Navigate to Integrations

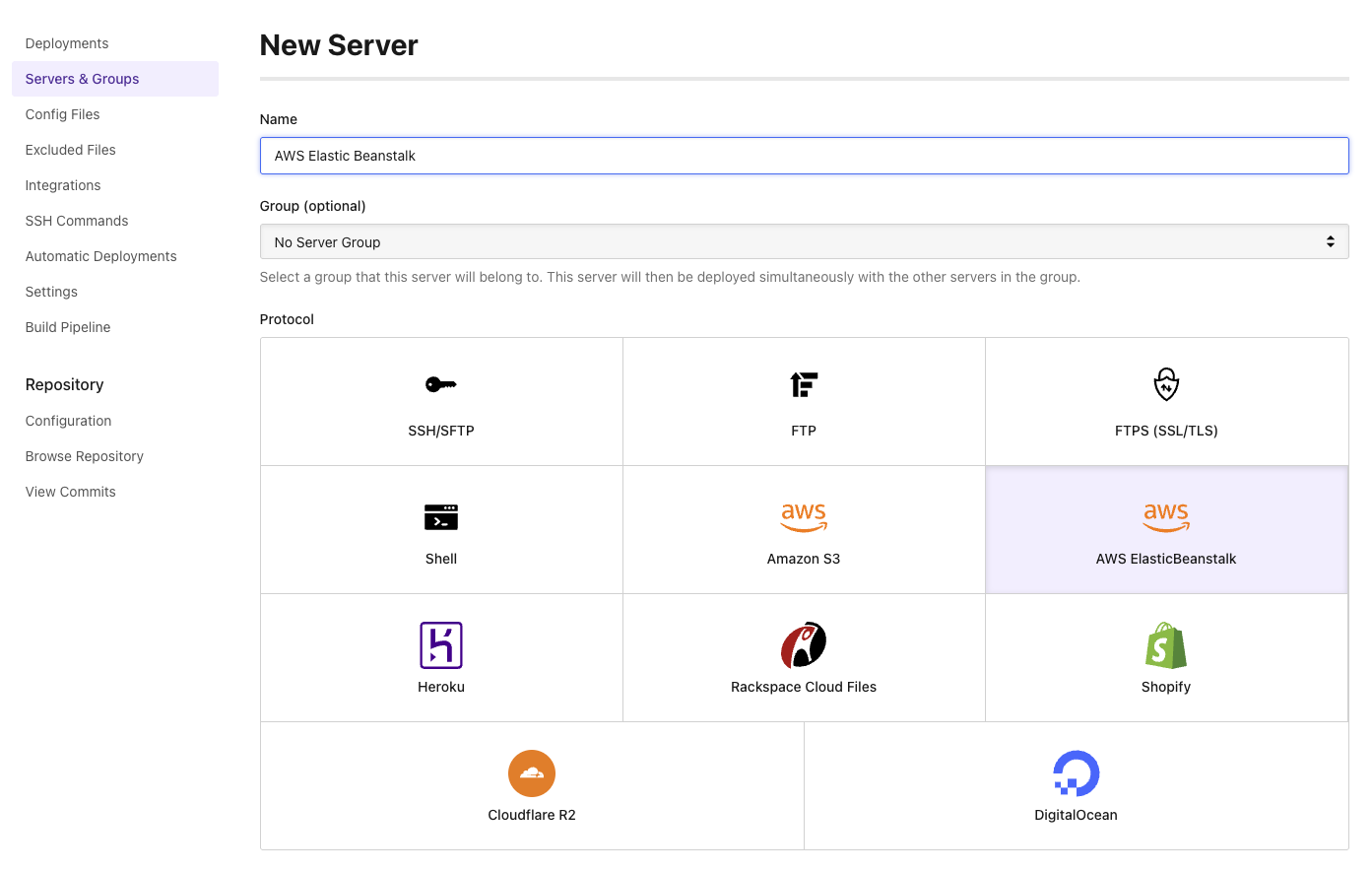point(63,185)
